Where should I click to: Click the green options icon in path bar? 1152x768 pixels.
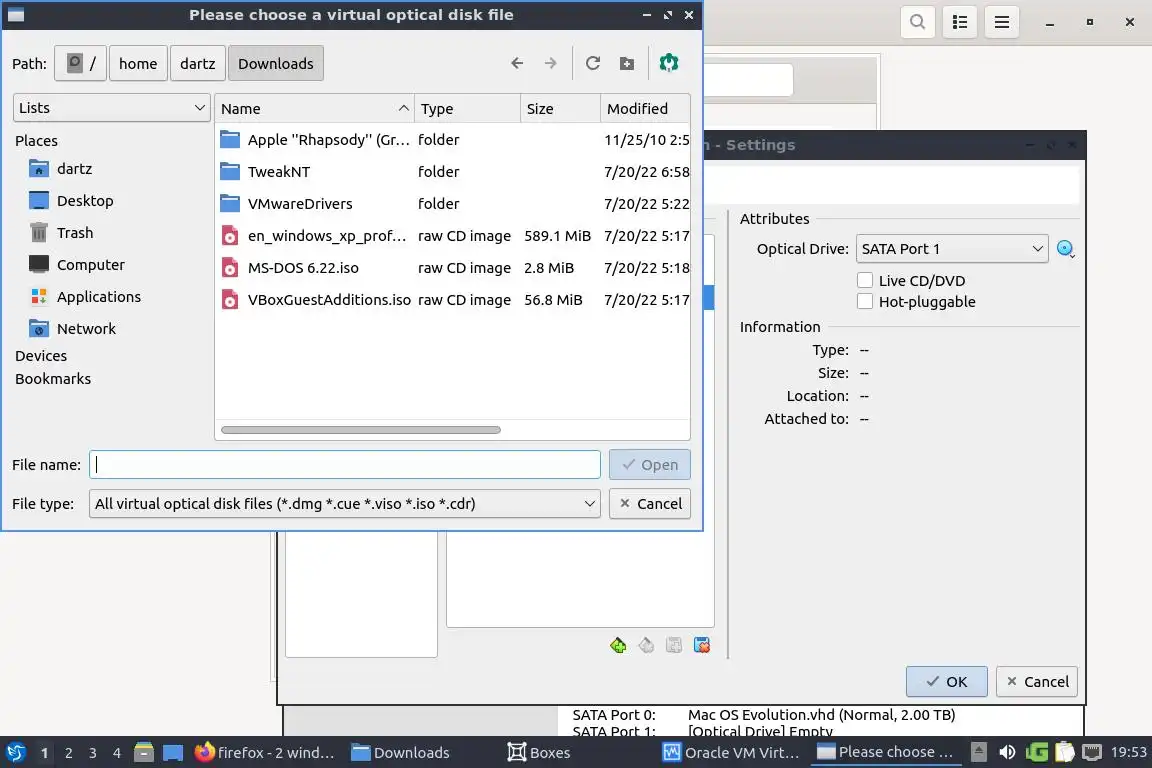669,63
